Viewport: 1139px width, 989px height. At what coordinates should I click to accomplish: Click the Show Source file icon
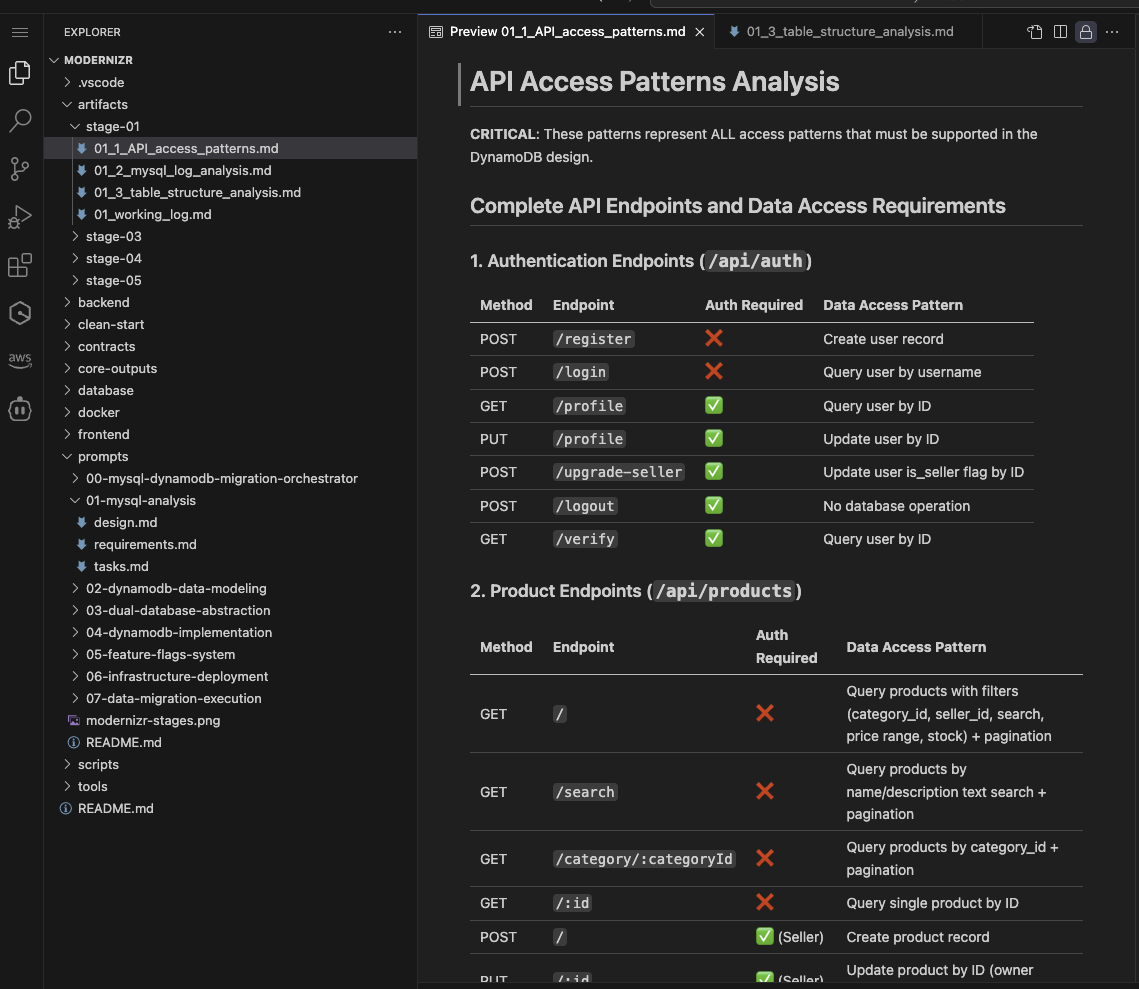coord(1035,32)
